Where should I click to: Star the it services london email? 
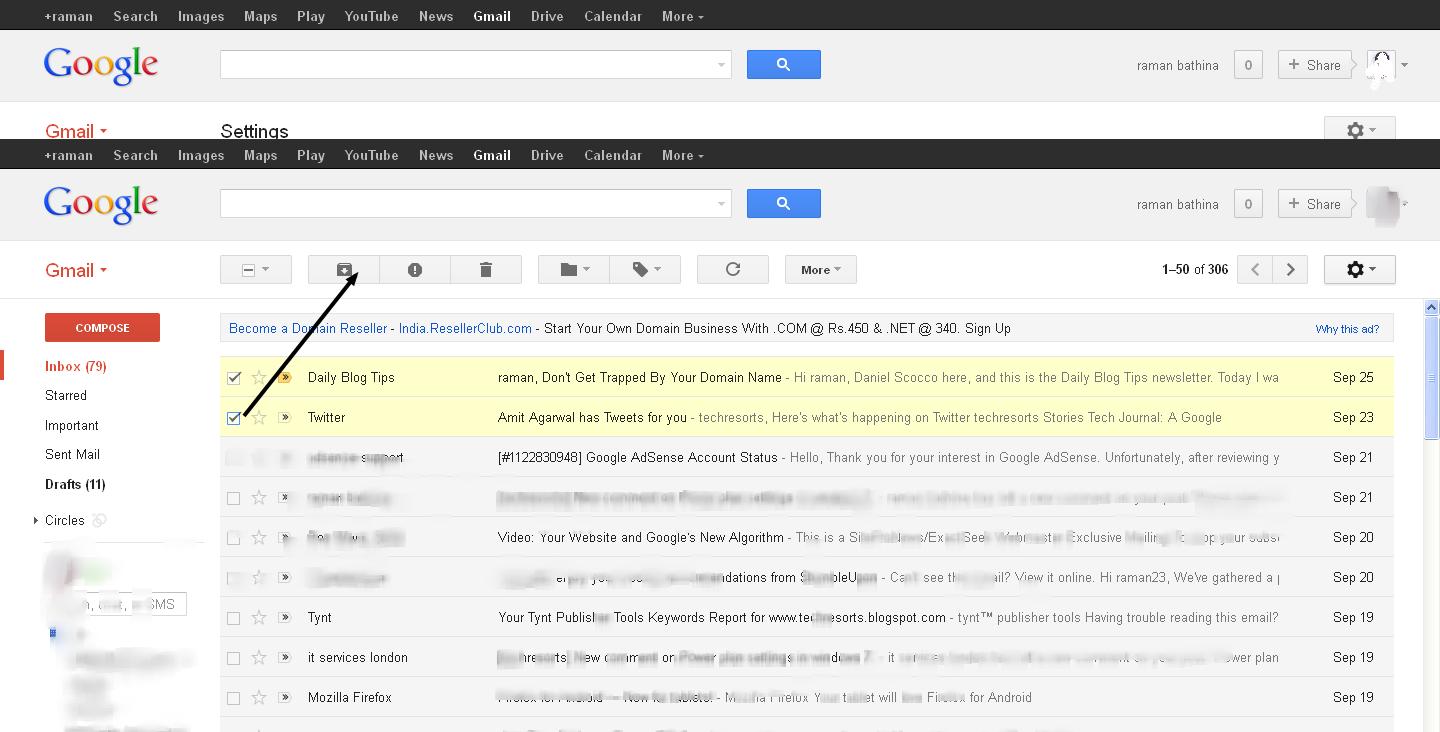click(259, 657)
